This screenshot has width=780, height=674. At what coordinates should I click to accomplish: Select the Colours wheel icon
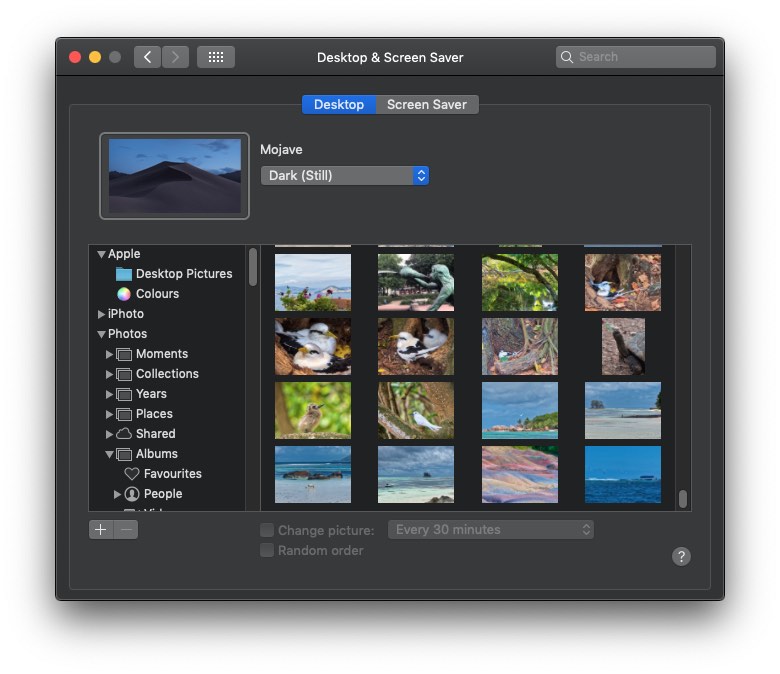(x=124, y=294)
